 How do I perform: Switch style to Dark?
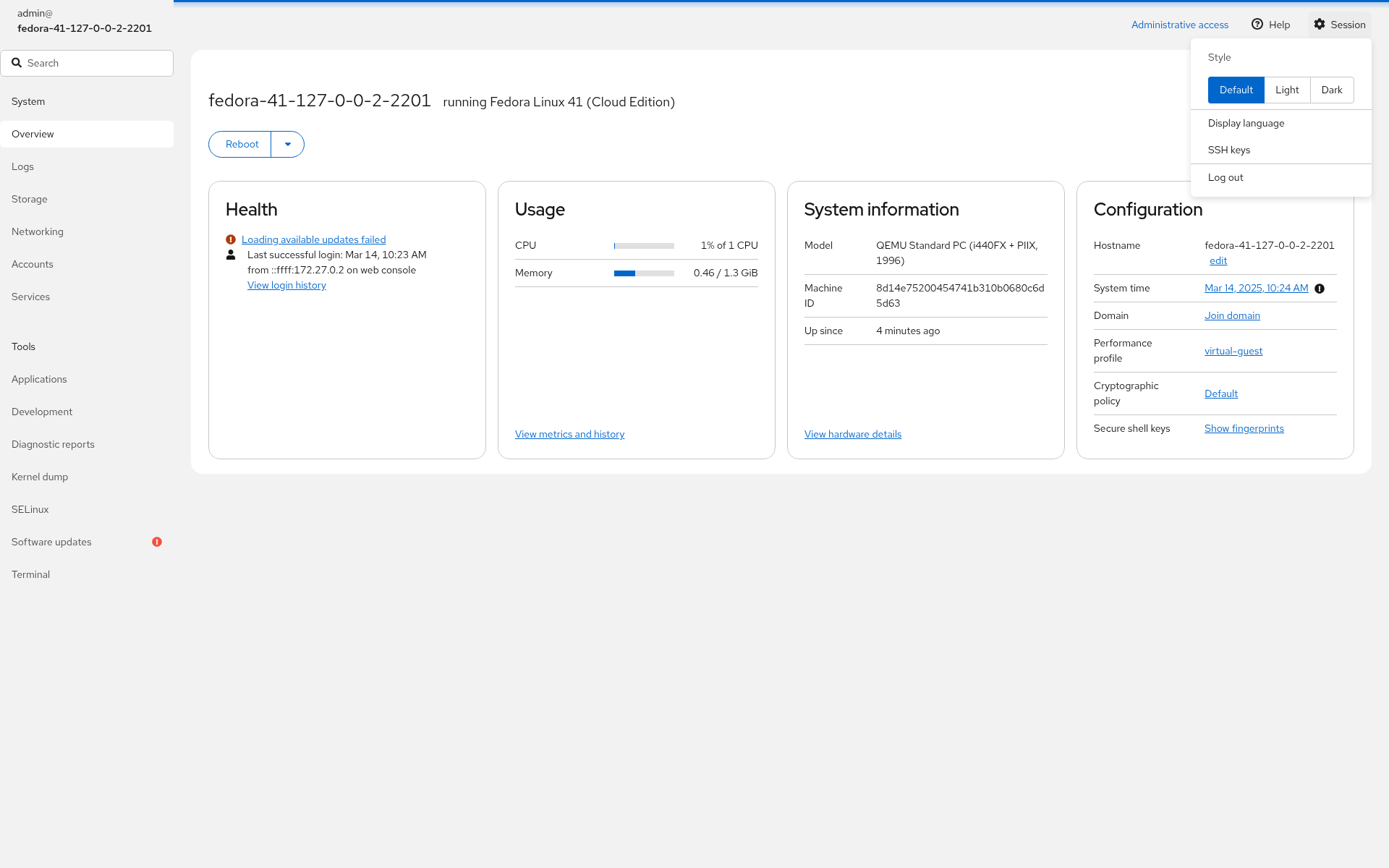[x=1332, y=90]
